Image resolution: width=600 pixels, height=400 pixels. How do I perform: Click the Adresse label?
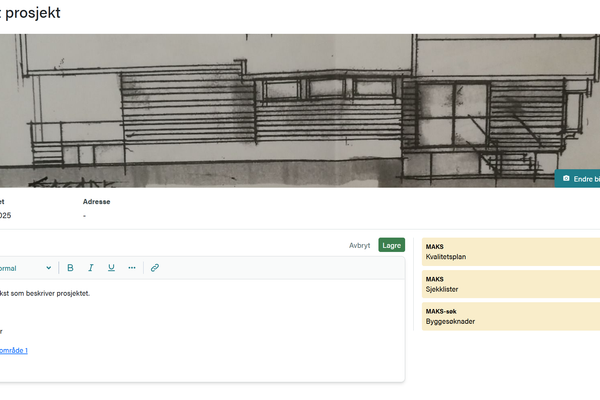coord(96,202)
